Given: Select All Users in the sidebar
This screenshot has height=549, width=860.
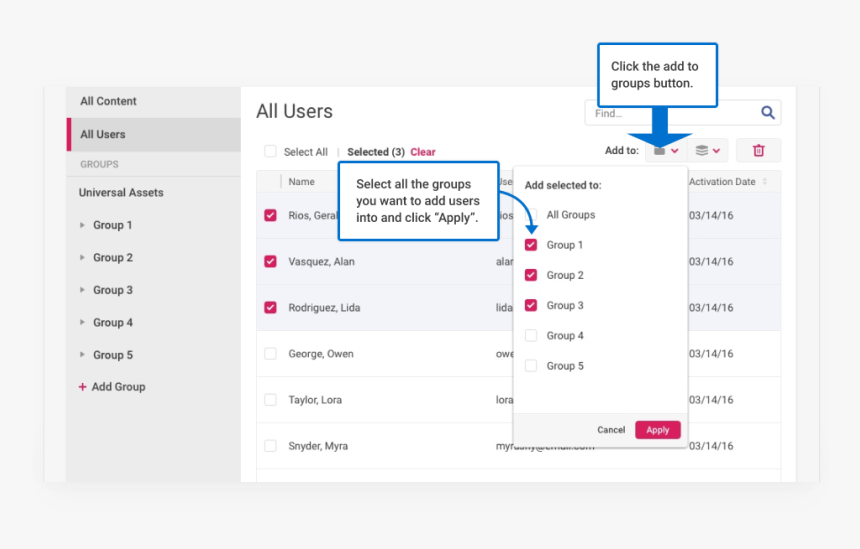Looking at the screenshot, I should click(x=103, y=134).
